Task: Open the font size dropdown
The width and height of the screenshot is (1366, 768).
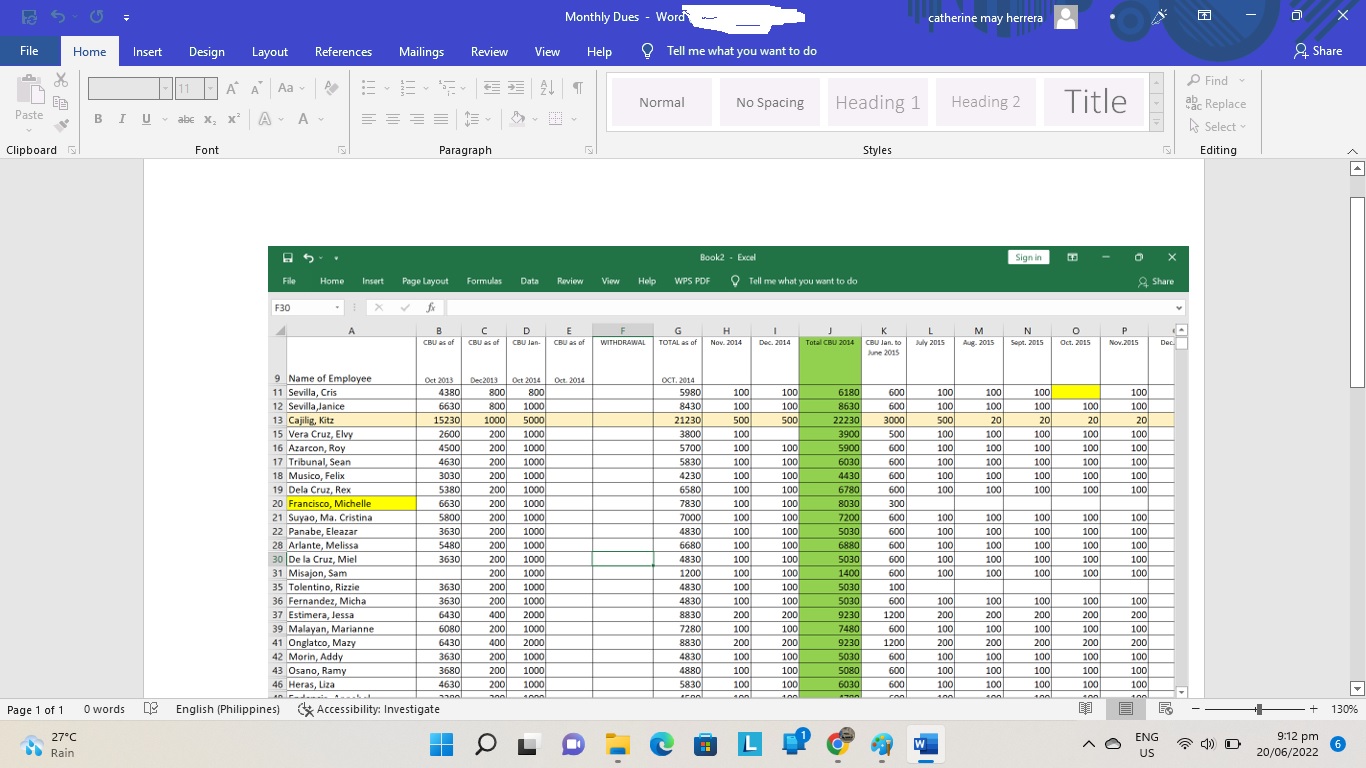Action: pos(210,89)
